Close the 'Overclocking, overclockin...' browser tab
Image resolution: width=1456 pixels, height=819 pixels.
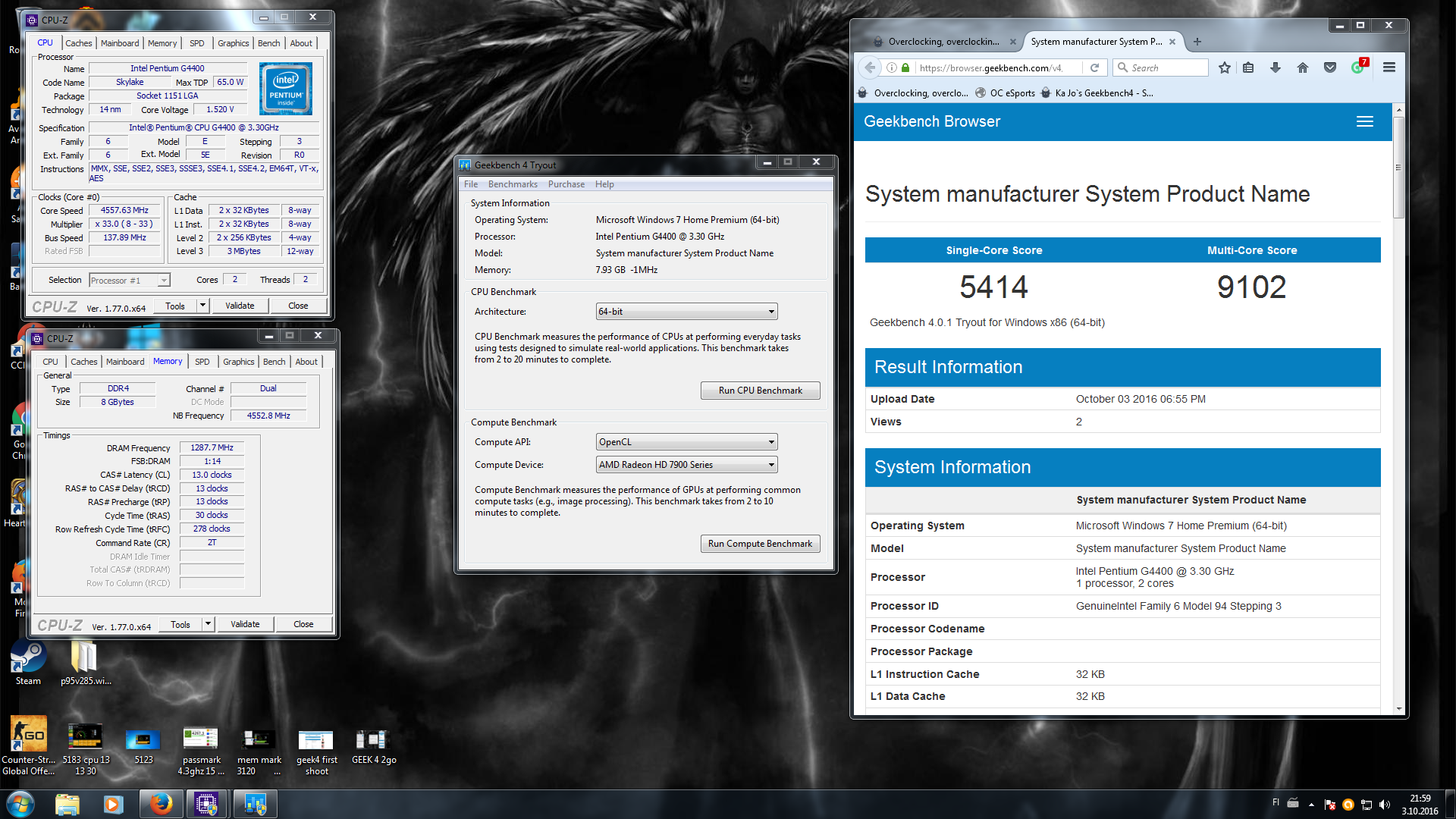point(1012,42)
